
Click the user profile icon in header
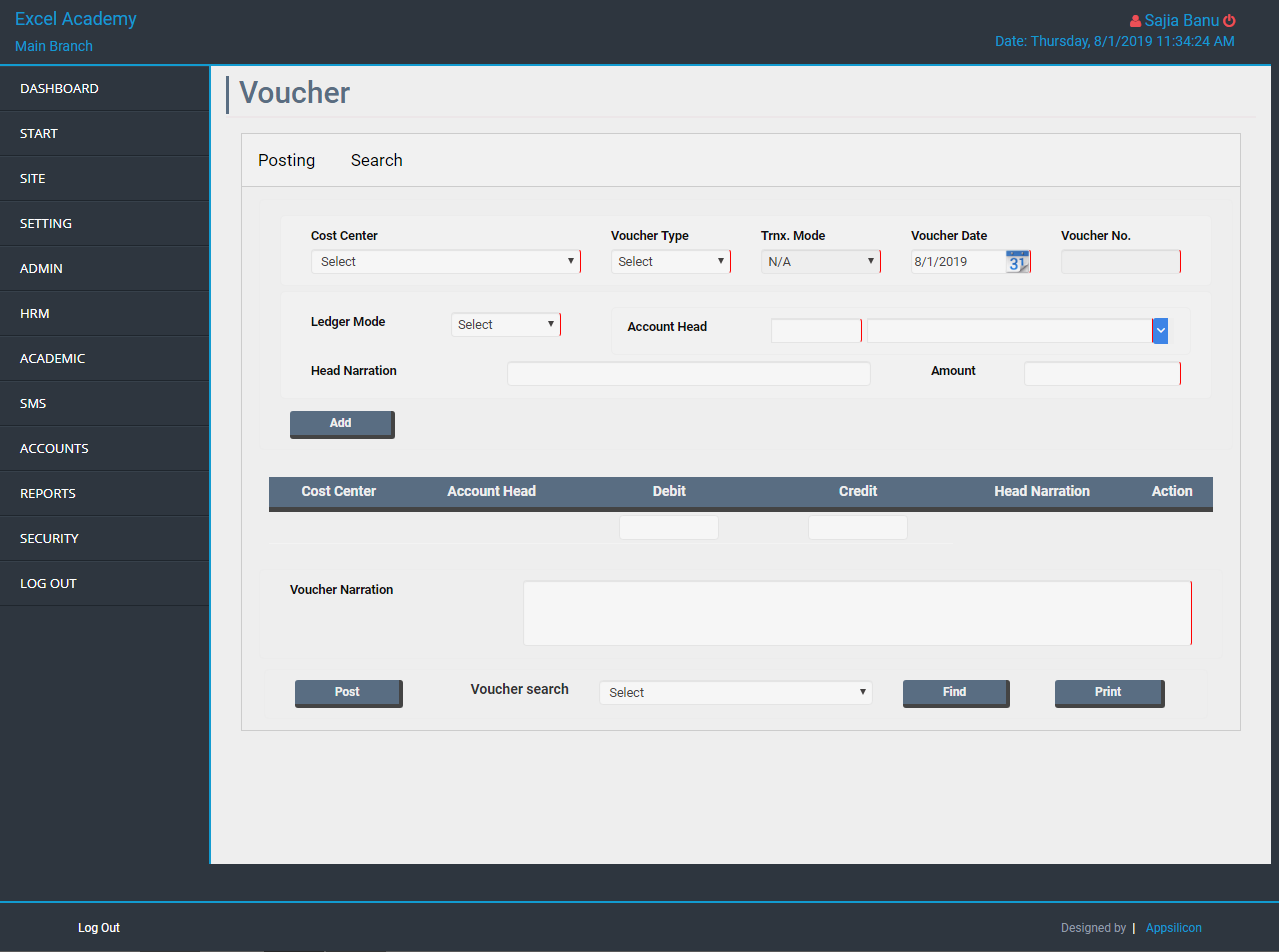[x=1135, y=21]
